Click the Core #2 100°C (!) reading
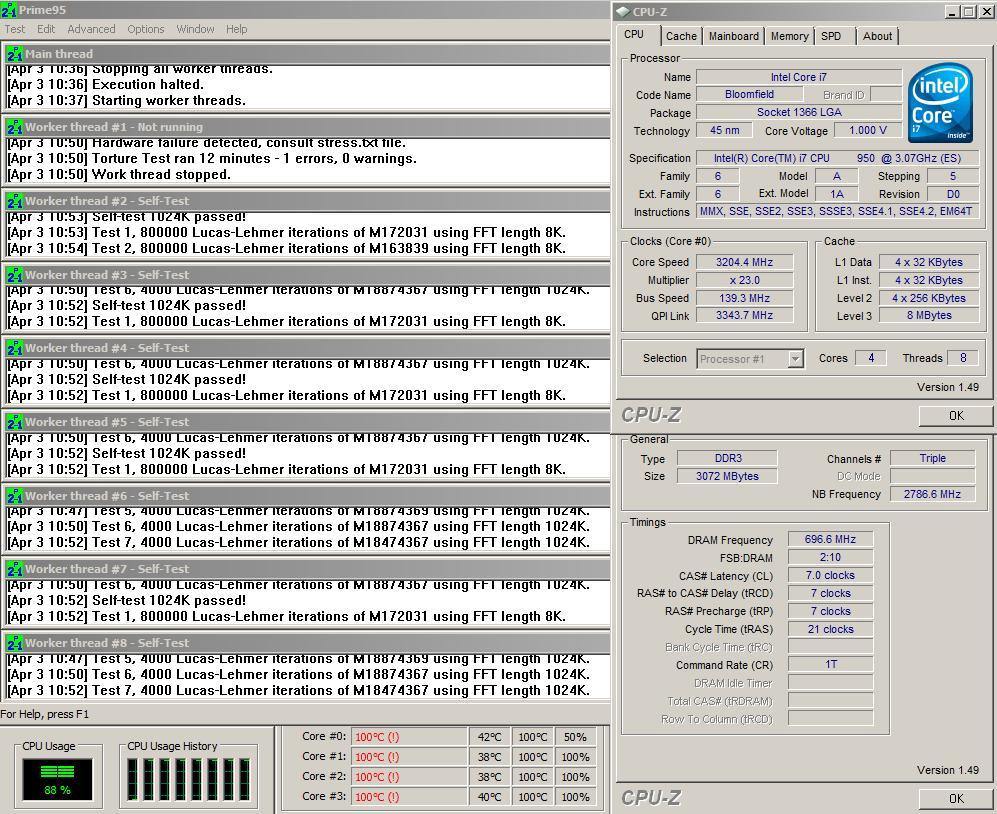 409,777
